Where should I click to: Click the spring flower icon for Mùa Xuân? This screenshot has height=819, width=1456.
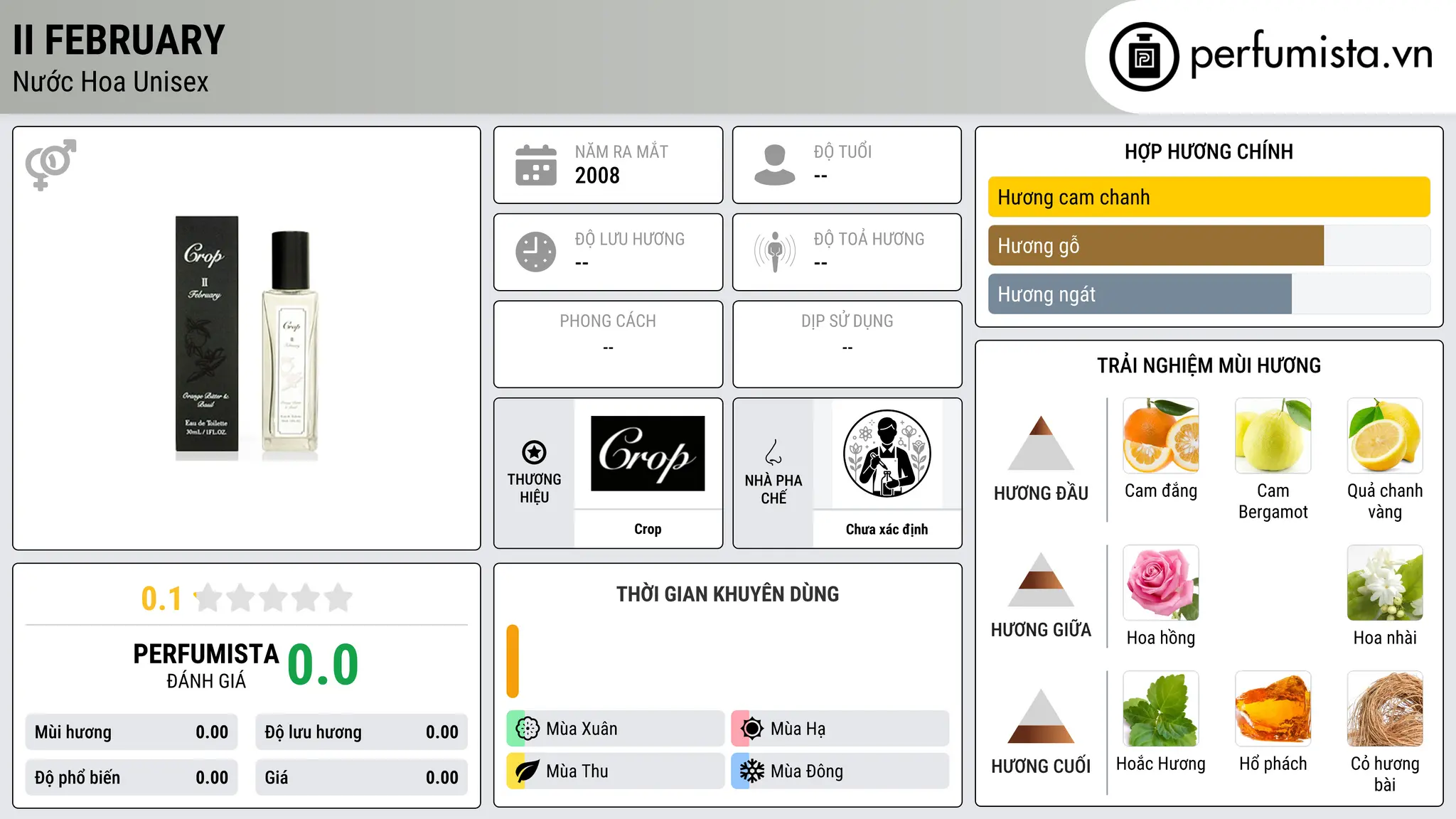tap(528, 729)
